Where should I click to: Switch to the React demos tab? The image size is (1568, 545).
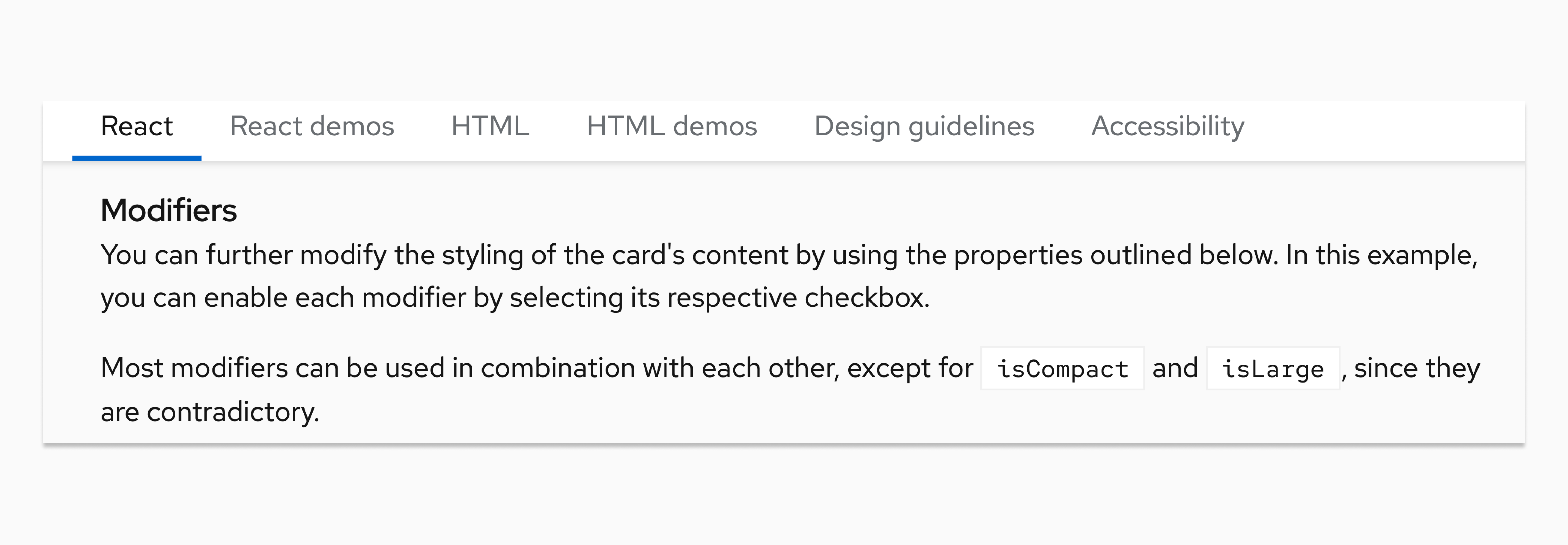(x=312, y=127)
